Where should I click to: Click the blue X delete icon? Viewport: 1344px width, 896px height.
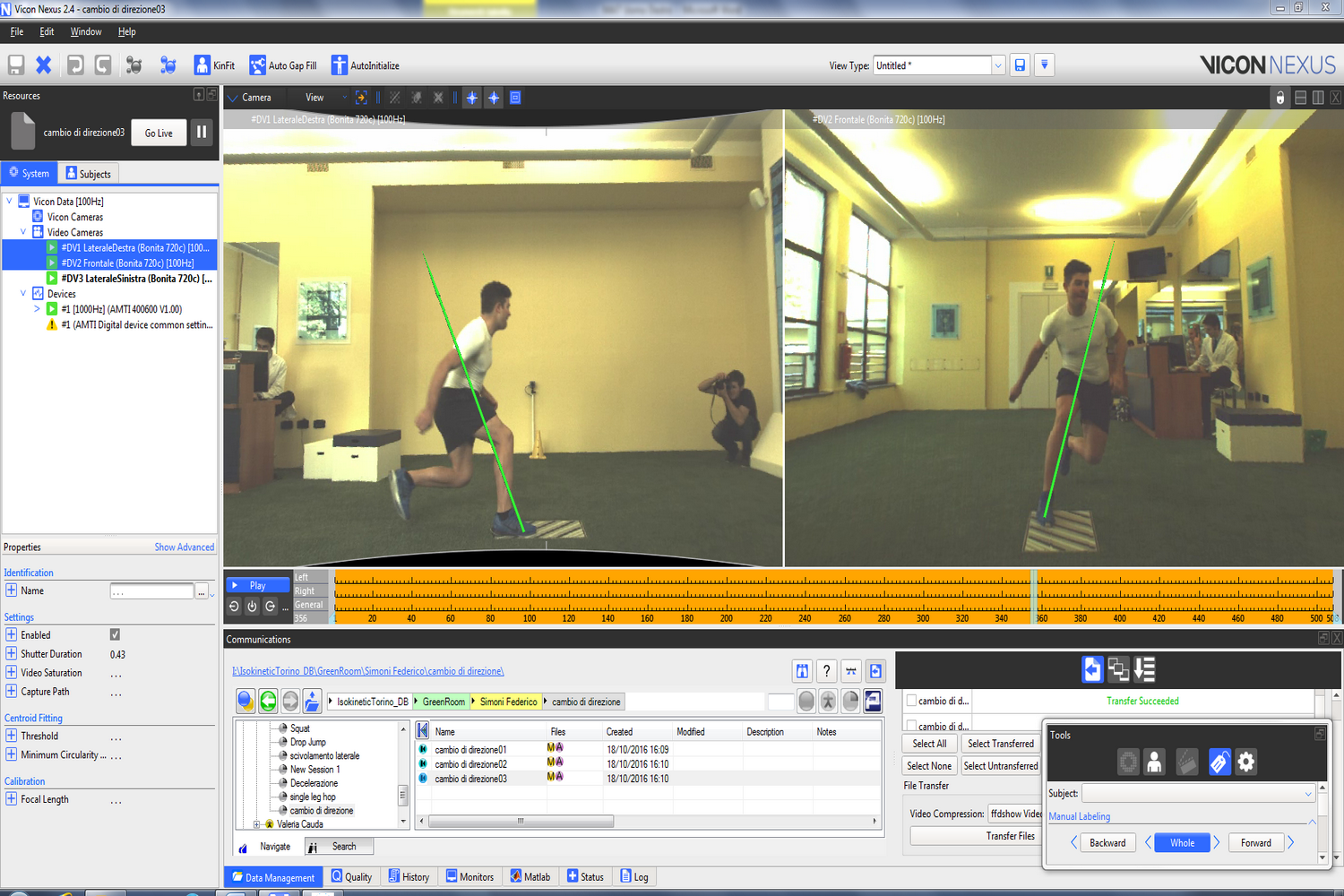pyautogui.click(x=43, y=65)
